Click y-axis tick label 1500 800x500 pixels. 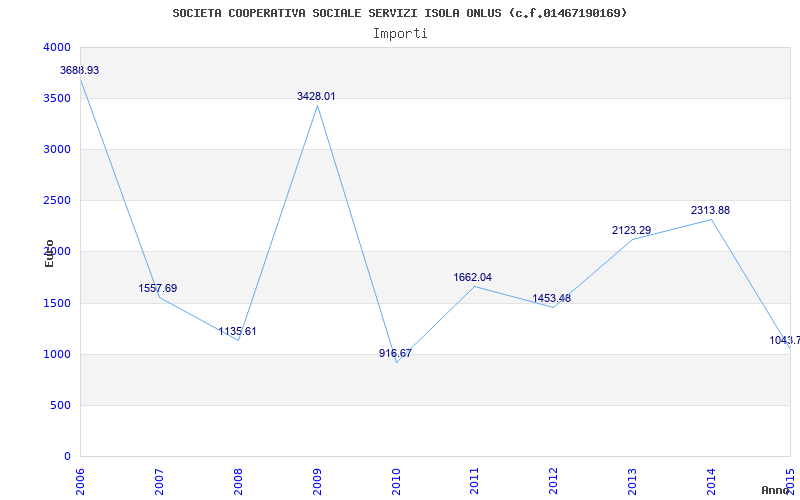tap(57, 304)
